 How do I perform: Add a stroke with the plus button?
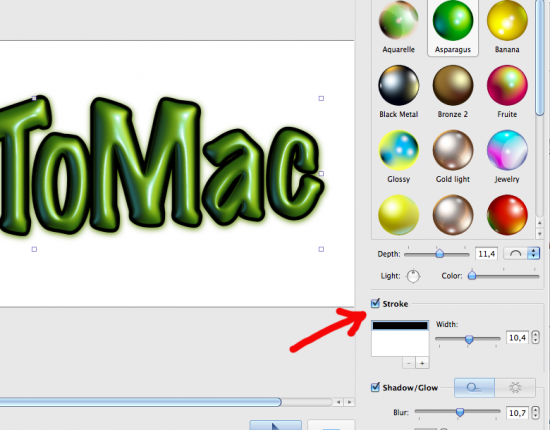422,363
